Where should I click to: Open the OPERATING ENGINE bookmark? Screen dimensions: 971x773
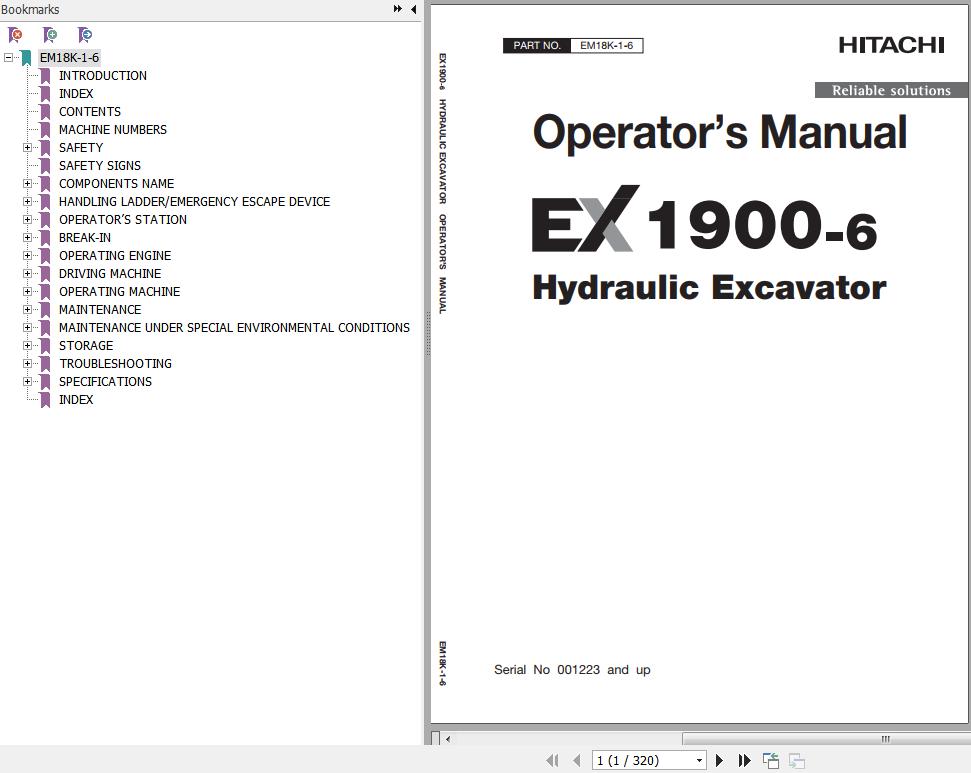[115, 255]
